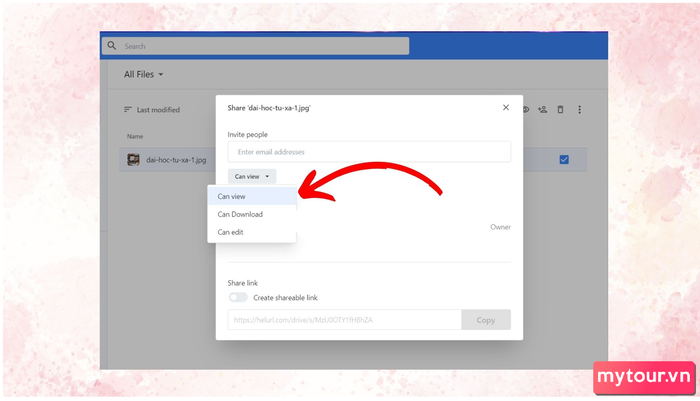Click the add person share icon
700x401 pixels.
click(542, 109)
